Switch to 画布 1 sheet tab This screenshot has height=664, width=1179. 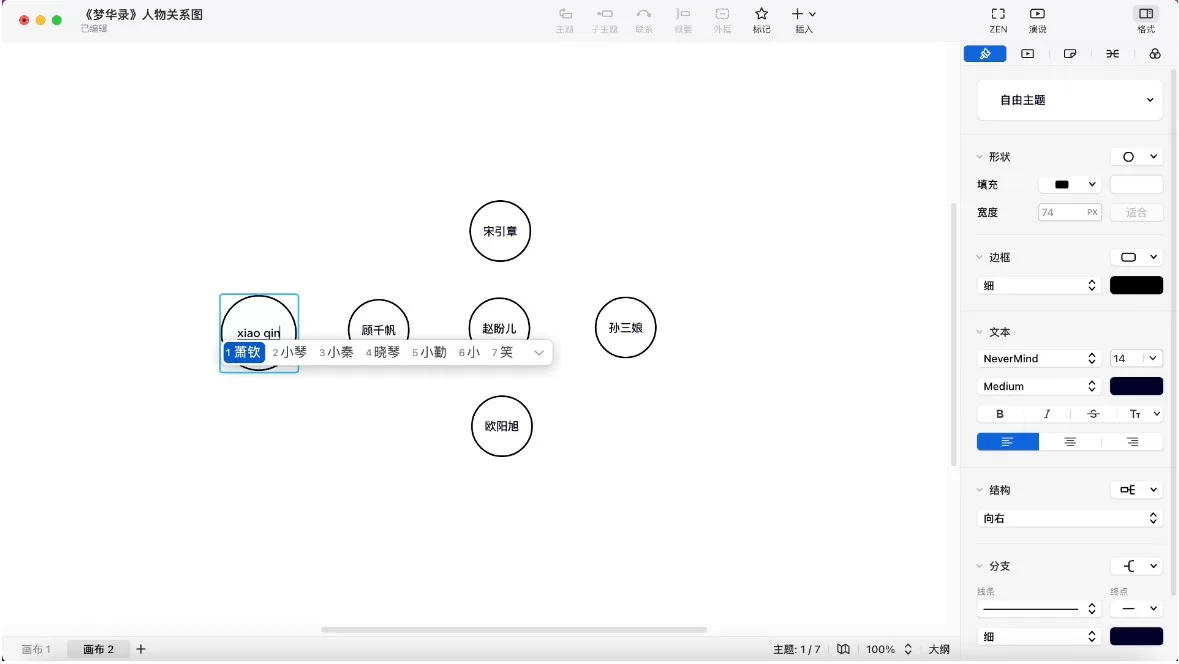pyautogui.click(x=36, y=650)
